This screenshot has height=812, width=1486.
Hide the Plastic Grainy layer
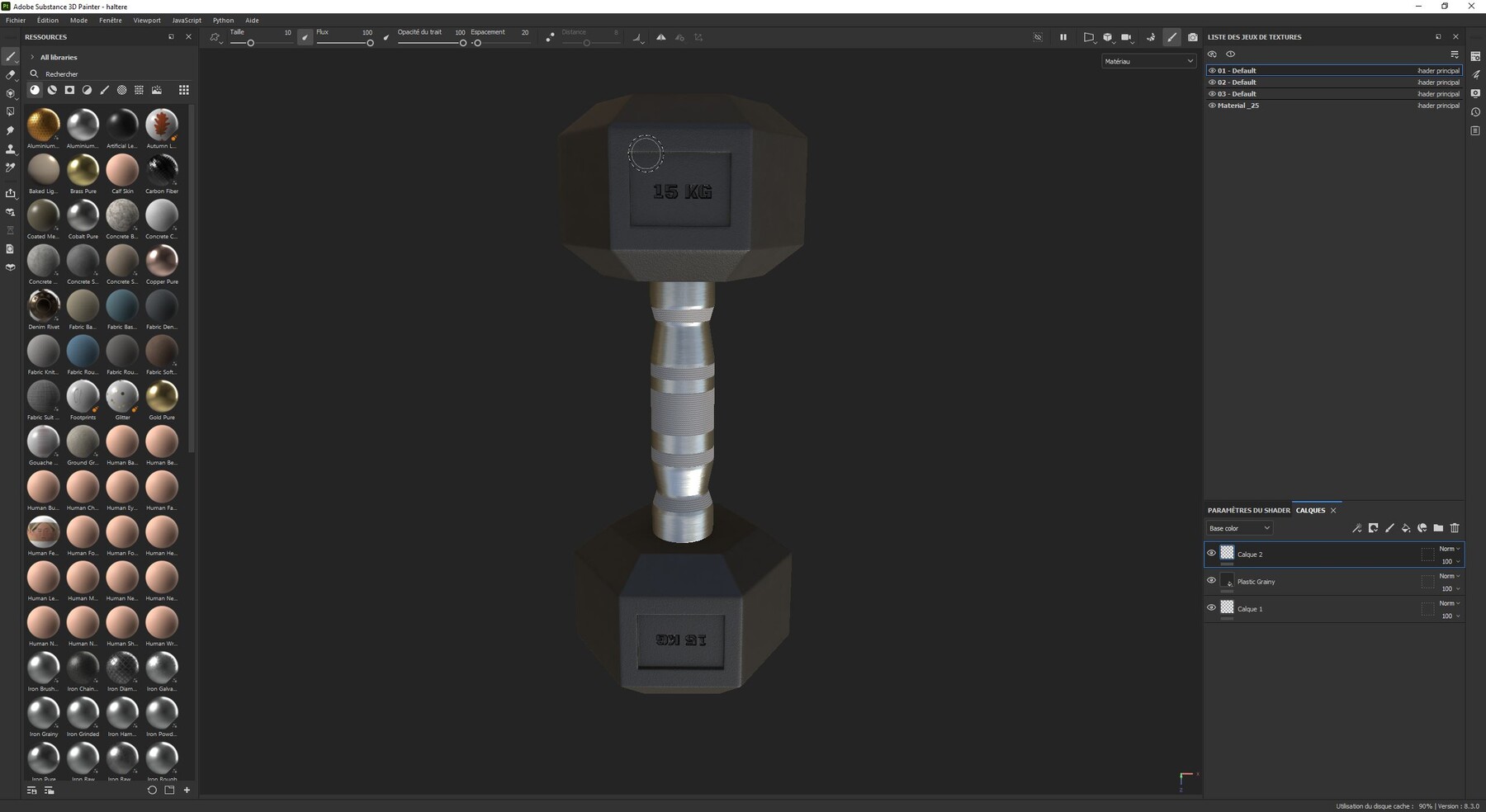pyautogui.click(x=1211, y=581)
